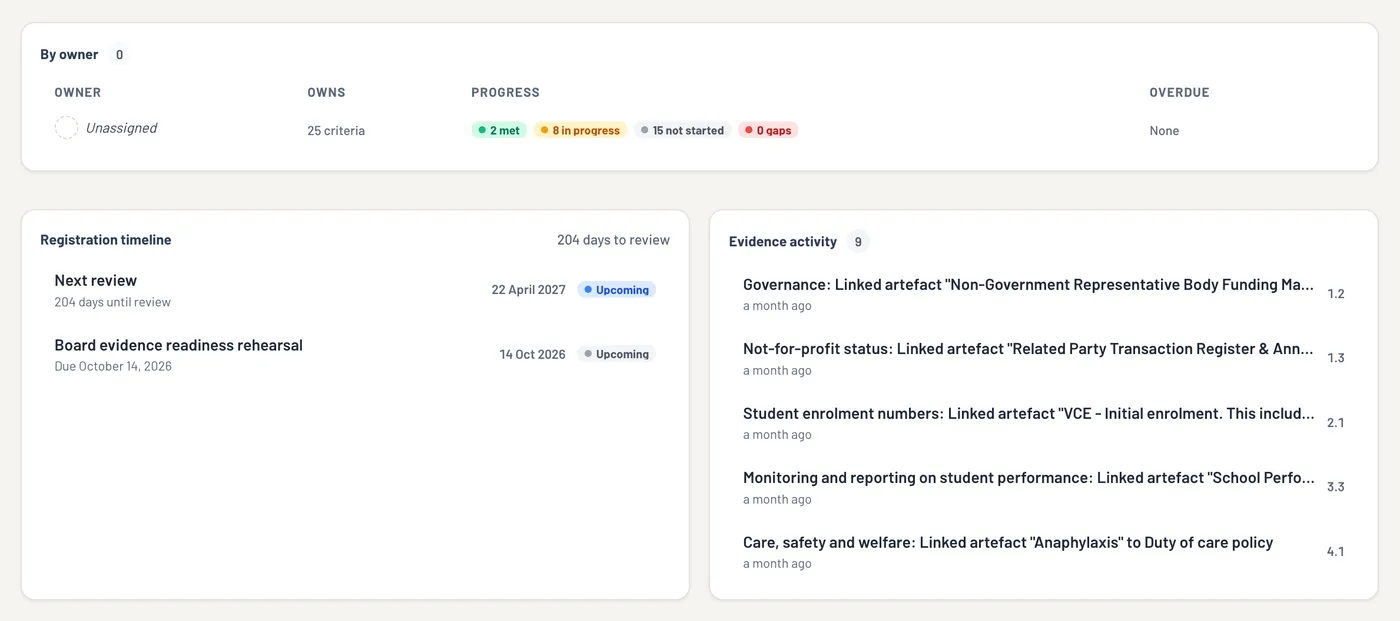This screenshot has width=1400, height=621.
Task: Open "Board evidence readiness rehearsal" entry
Action: click(x=355, y=354)
